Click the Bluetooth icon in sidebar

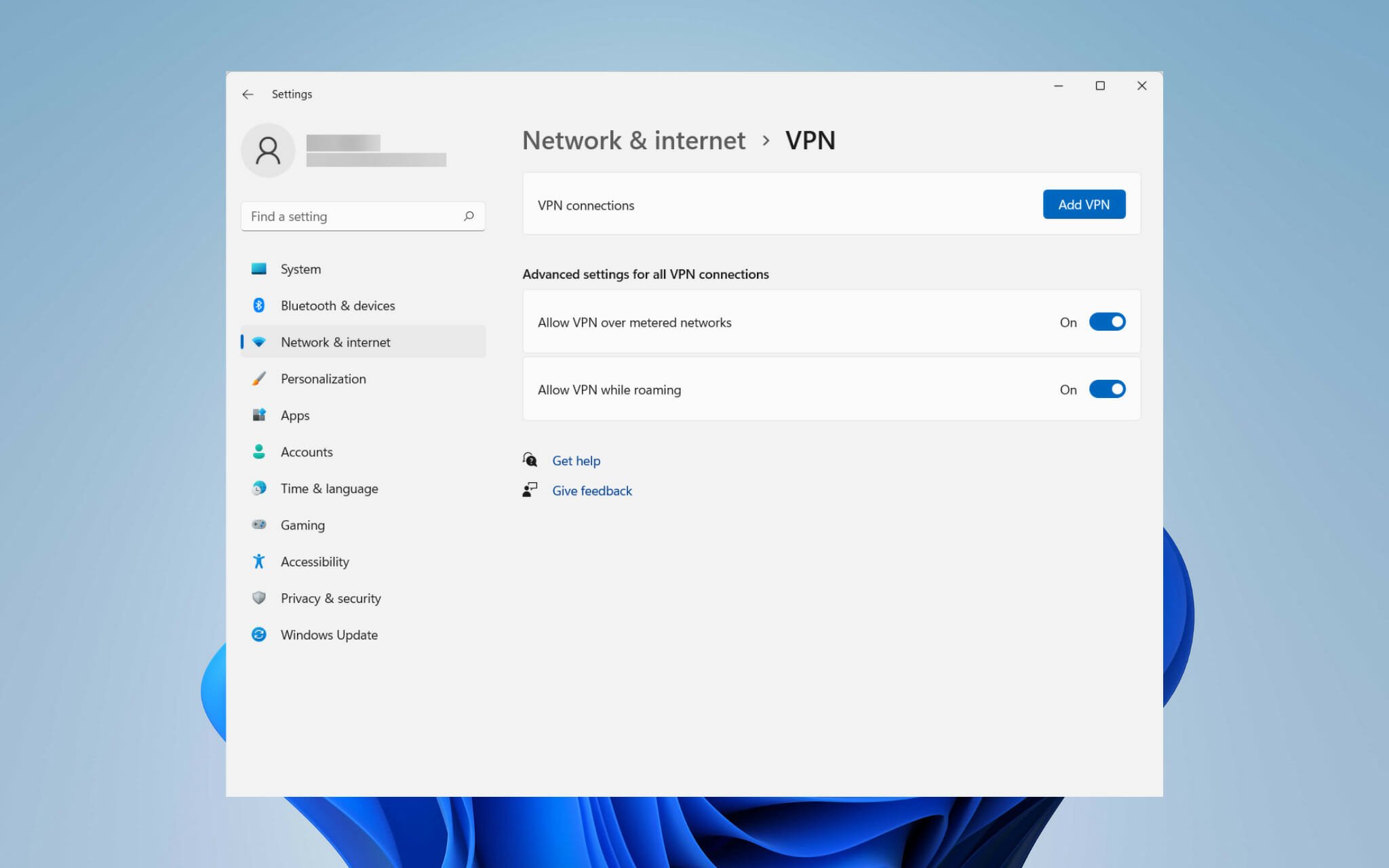point(258,305)
